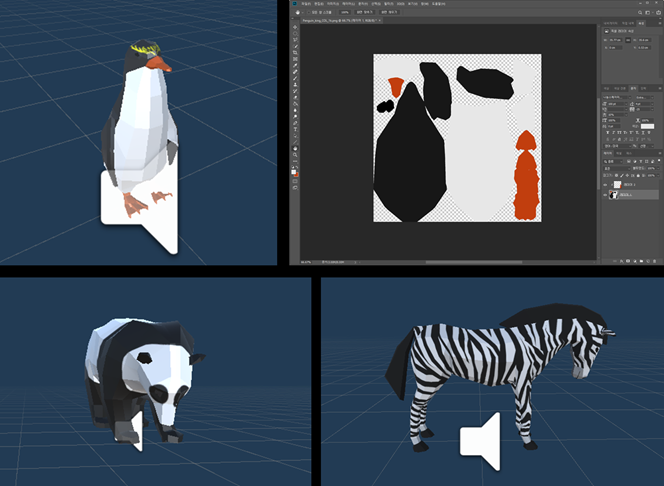664x486 pixels.
Task: Select the Penguin_king_COL_1k.png document tab
Action: click(x=340, y=20)
